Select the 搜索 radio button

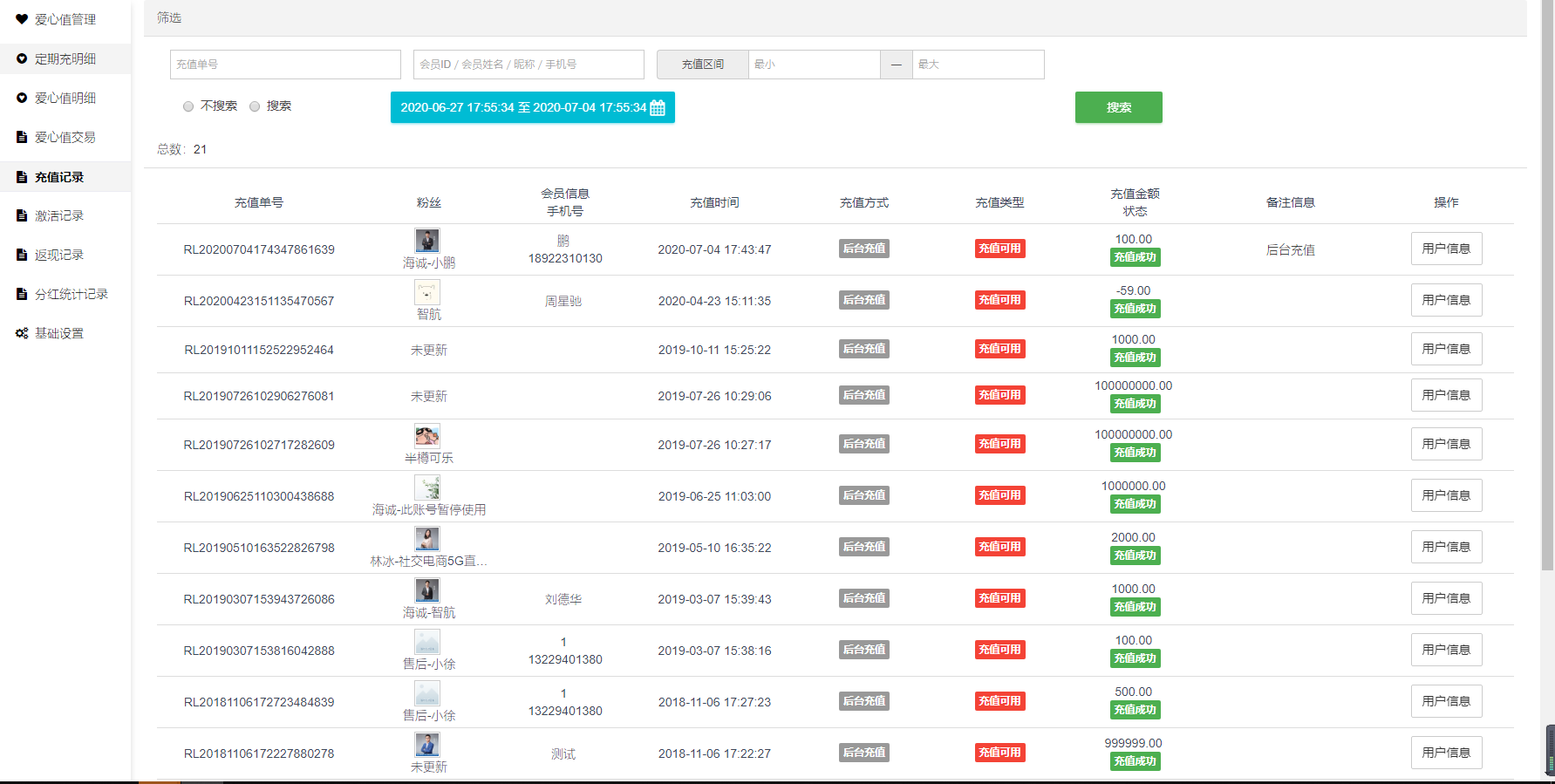pos(255,106)
